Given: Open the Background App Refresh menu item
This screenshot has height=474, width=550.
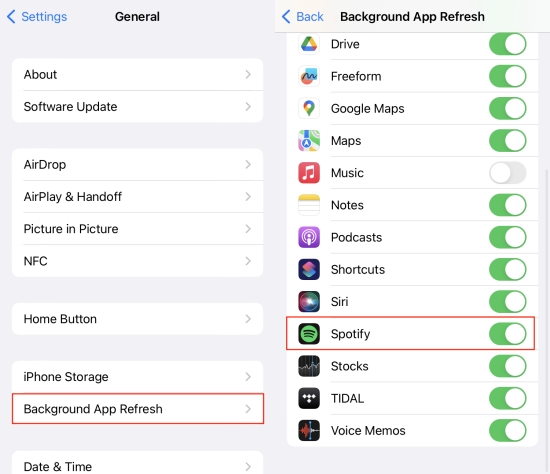Looking at the screenshot, I should (x=138, y=409).
